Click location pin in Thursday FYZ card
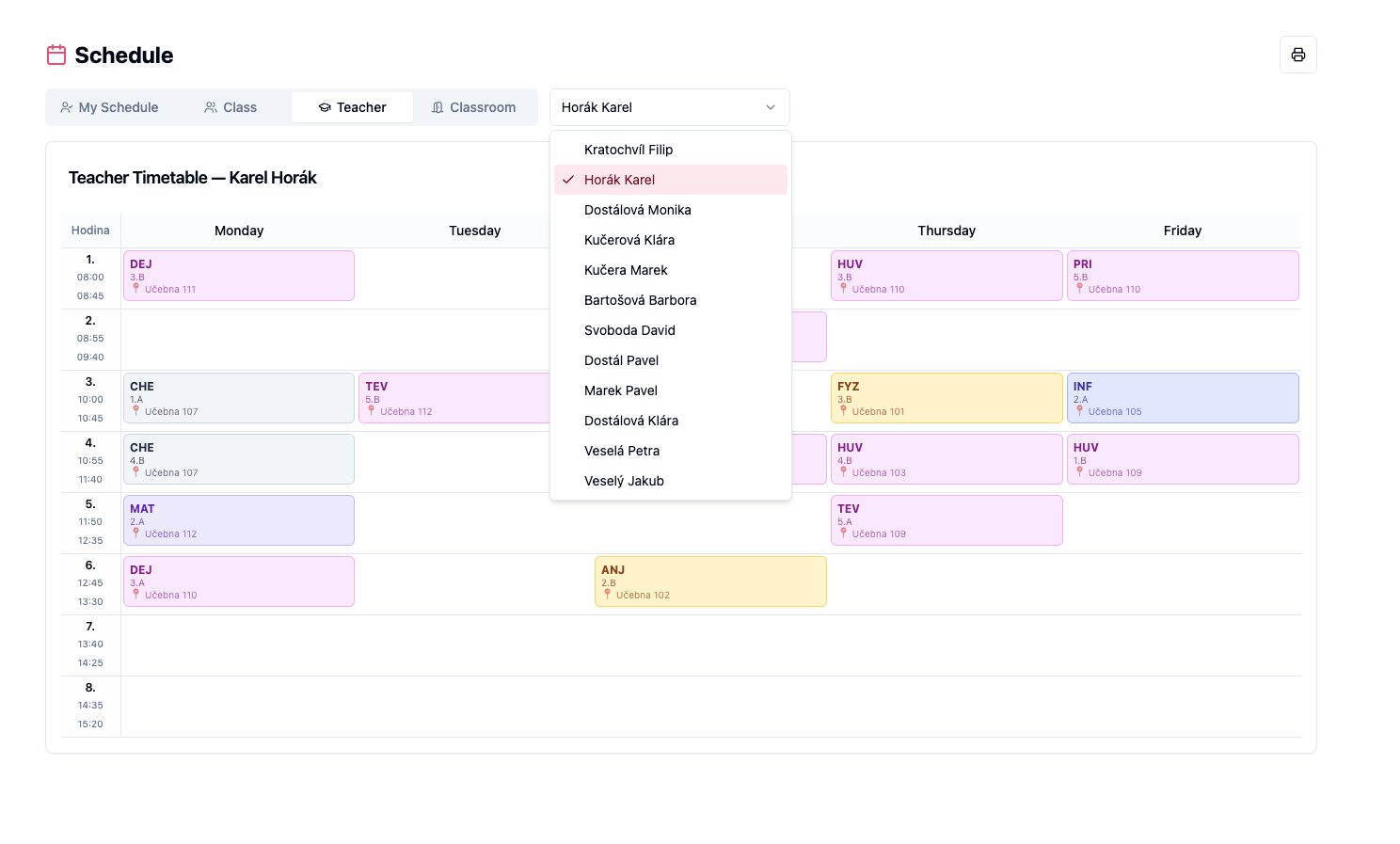The image size is (1400, 844). 843,411
